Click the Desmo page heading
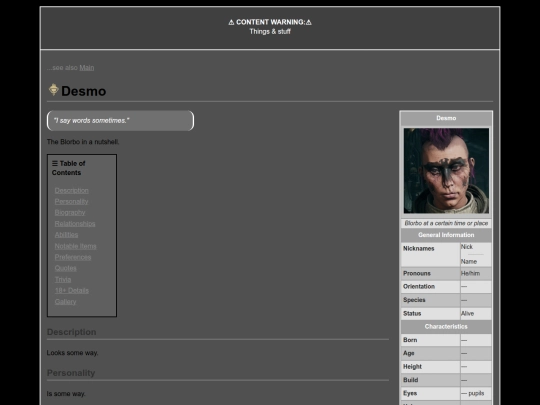The height and width of the screenshot is (405, 540). (84, 91)
